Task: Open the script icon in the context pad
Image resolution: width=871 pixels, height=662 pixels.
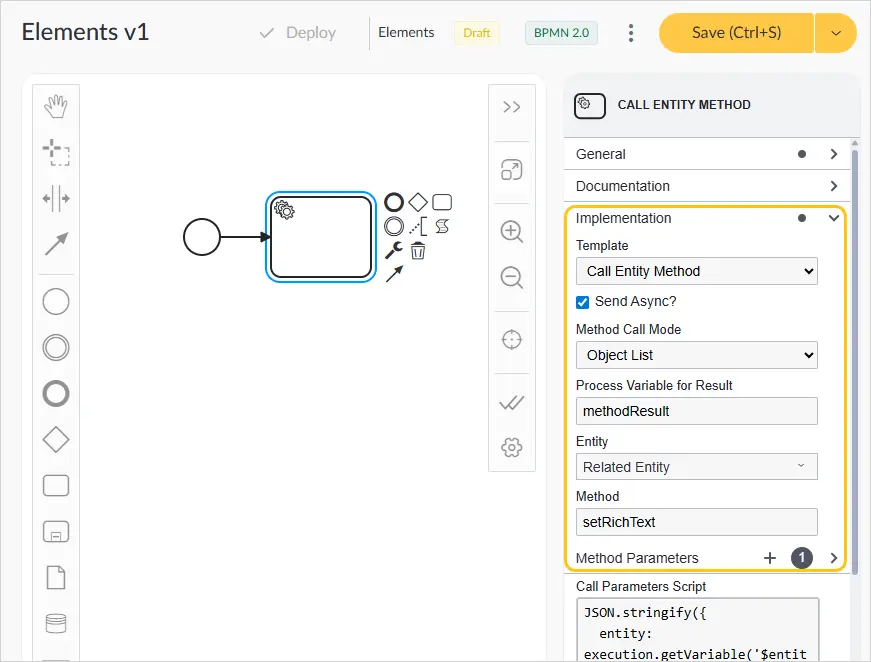Action: pyautogui.click(x=442, y=227)
